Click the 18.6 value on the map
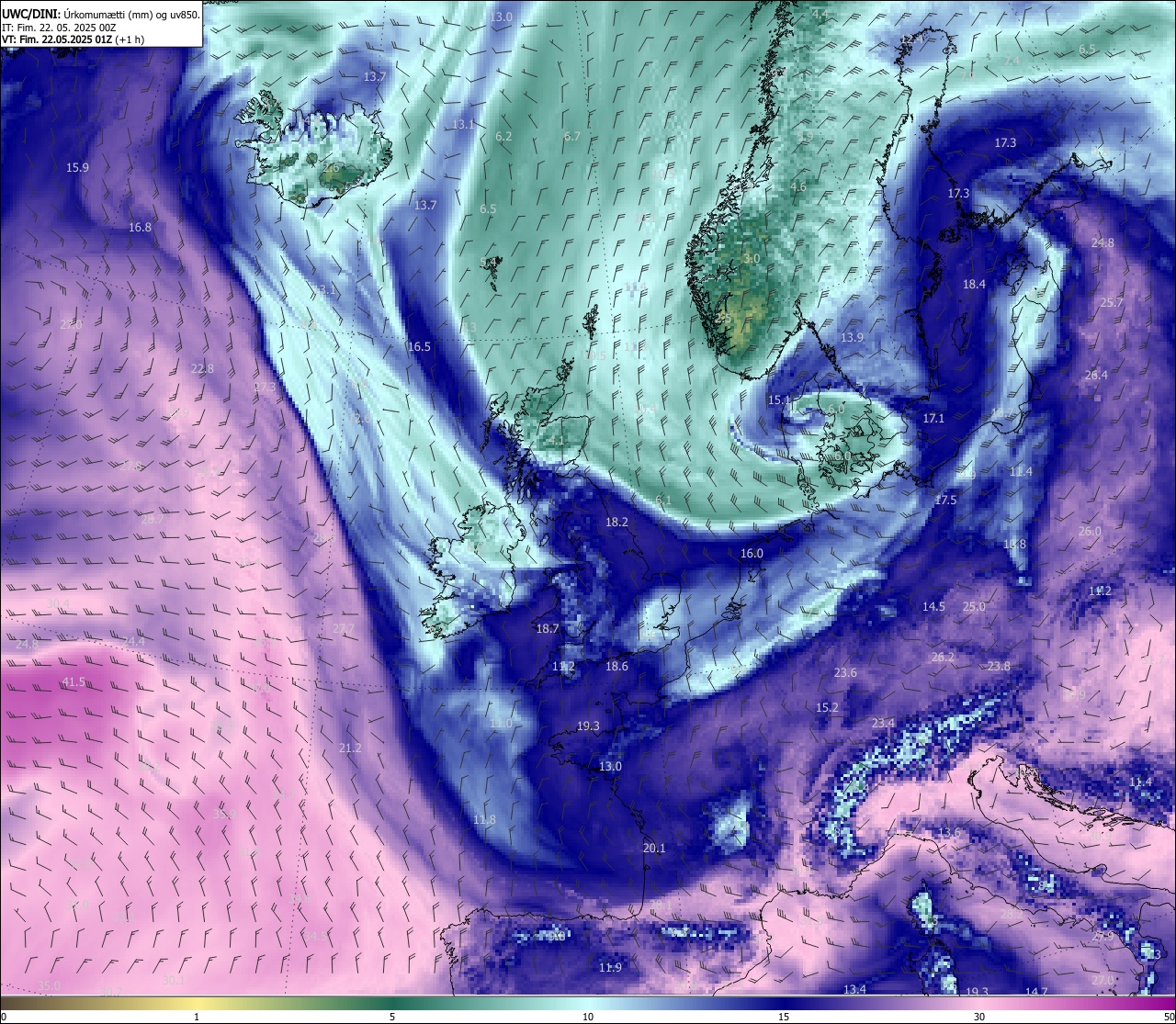This screenshot has height=1024, width=1176. click(616, 667)
